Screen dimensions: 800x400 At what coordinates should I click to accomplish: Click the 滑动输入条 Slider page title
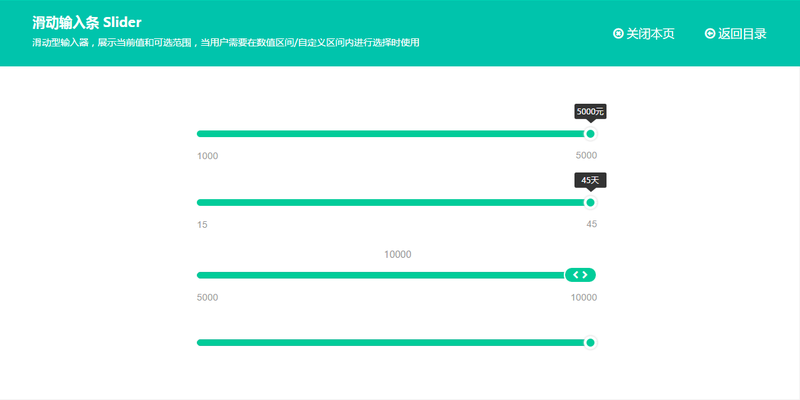click(x=87, y=22)
